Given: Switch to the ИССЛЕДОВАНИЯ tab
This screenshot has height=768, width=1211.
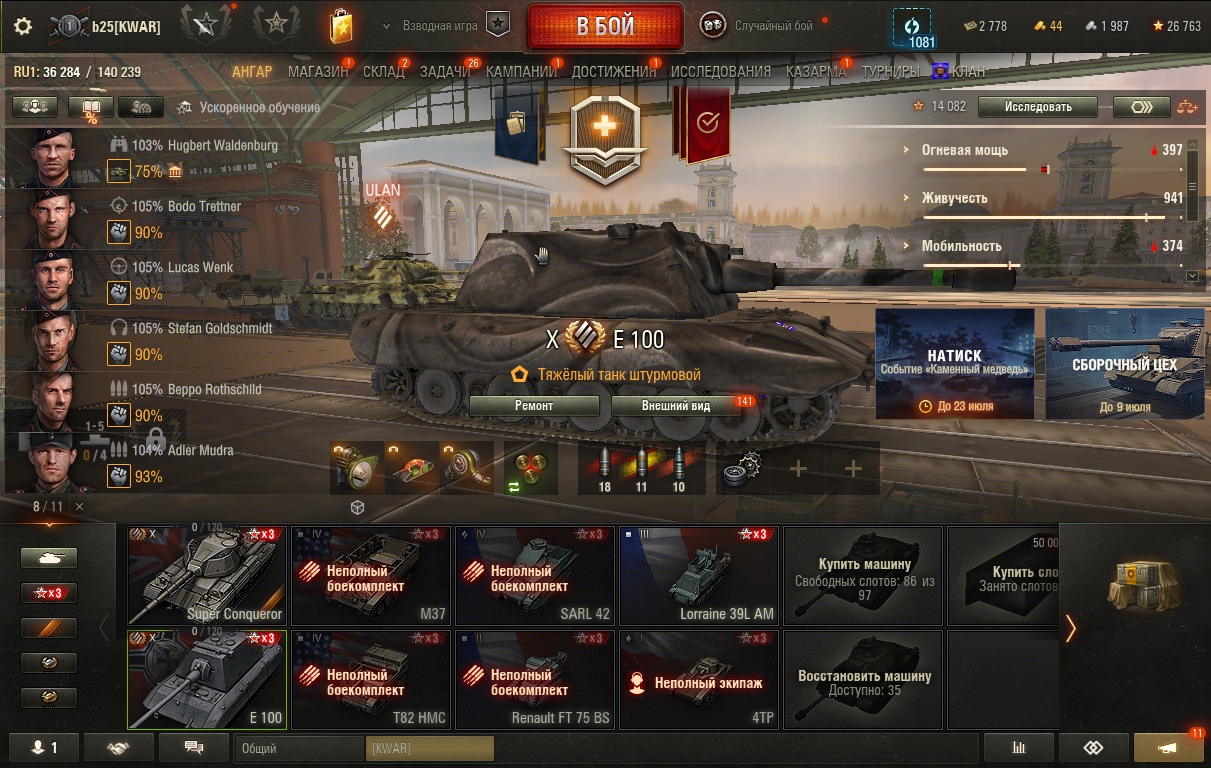Looking at the screenshot, I should point(721,72).
